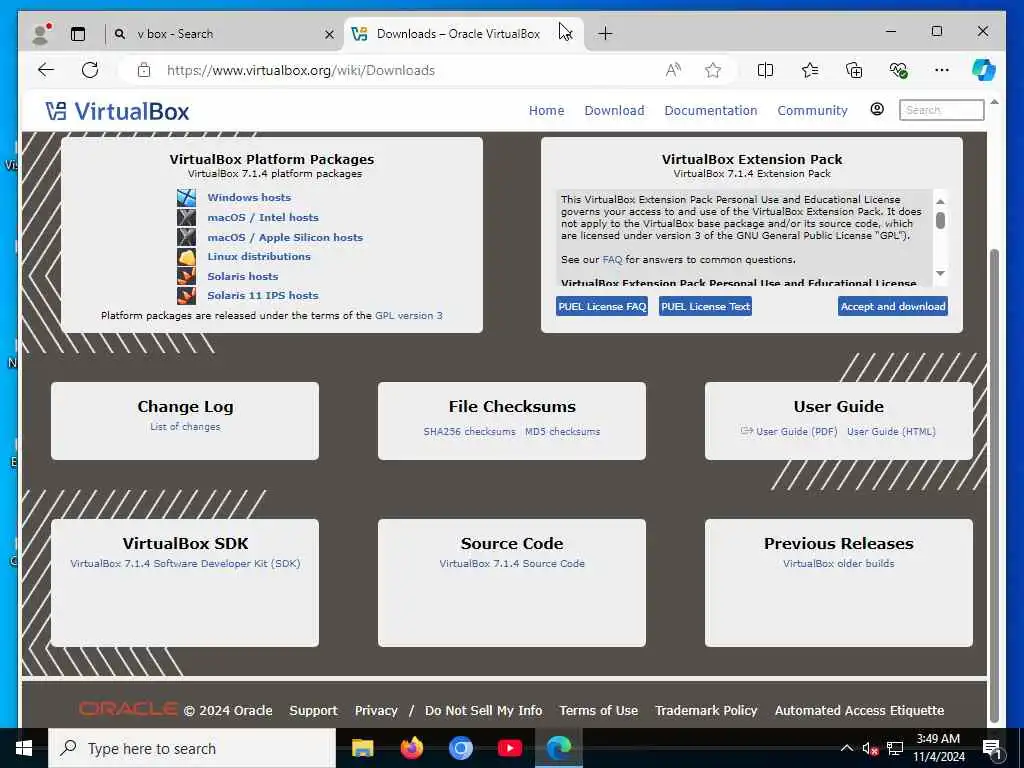The height and width of the screenshot is (768, 1024).
Task: Open the VirtualBox 7.1.4 Software Developer Kit link
Action: [185, 564]
